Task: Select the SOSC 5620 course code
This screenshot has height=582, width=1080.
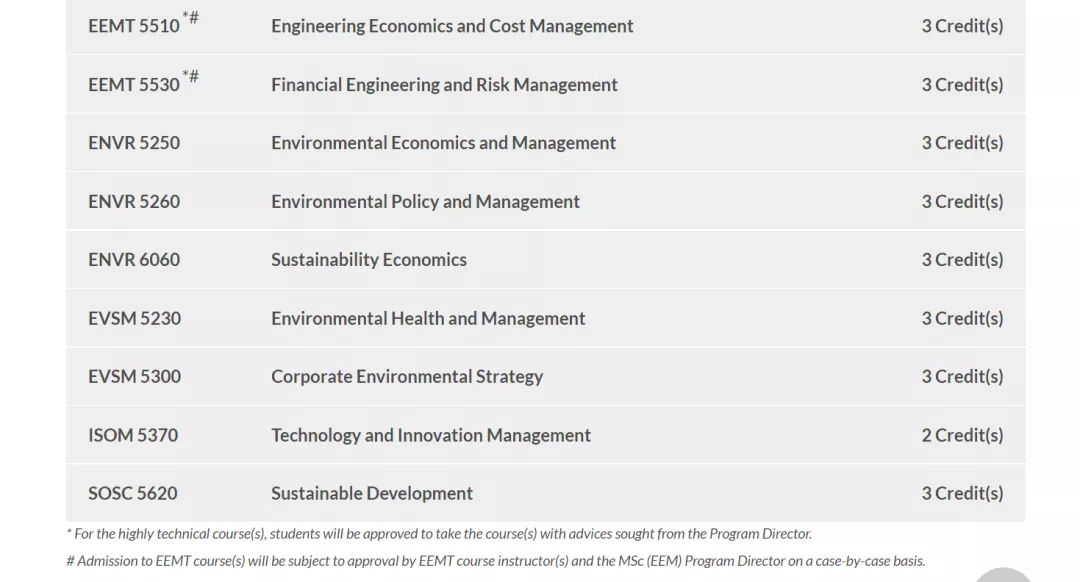Action: pos(133,494)
